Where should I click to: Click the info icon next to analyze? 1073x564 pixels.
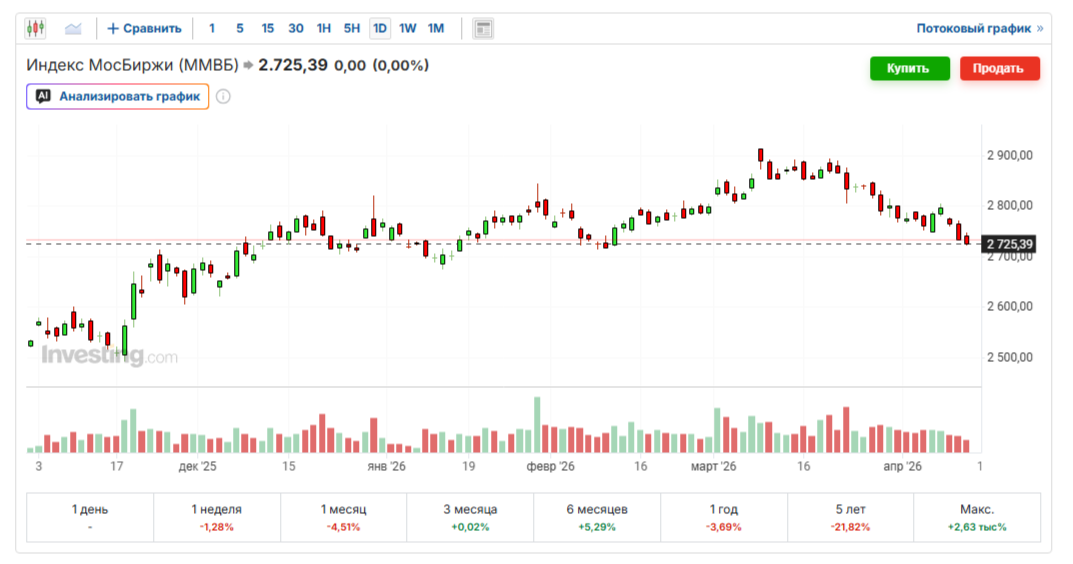click(x=223, y=97)
